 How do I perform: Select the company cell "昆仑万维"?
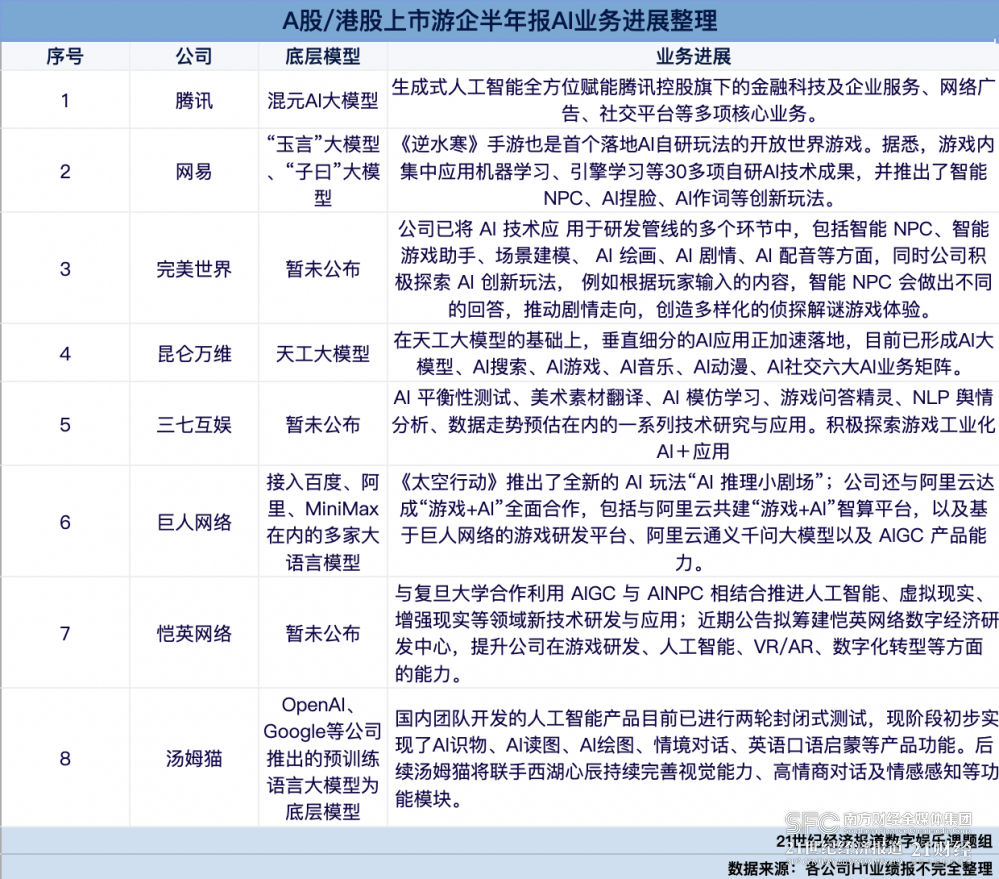coord(194,354)
